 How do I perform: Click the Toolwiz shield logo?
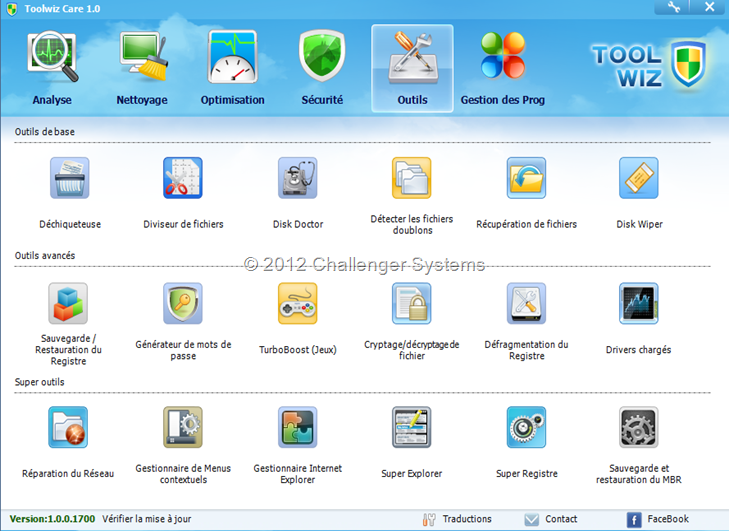tap(689, 64)
